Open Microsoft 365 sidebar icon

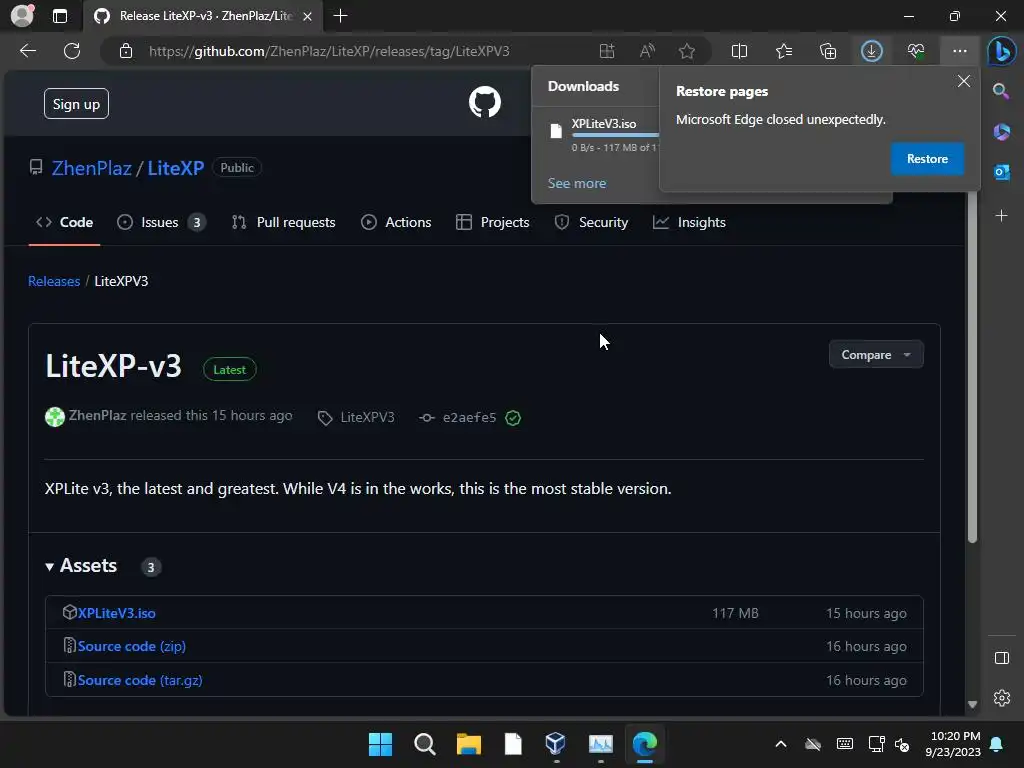(x=1001, y=132)
